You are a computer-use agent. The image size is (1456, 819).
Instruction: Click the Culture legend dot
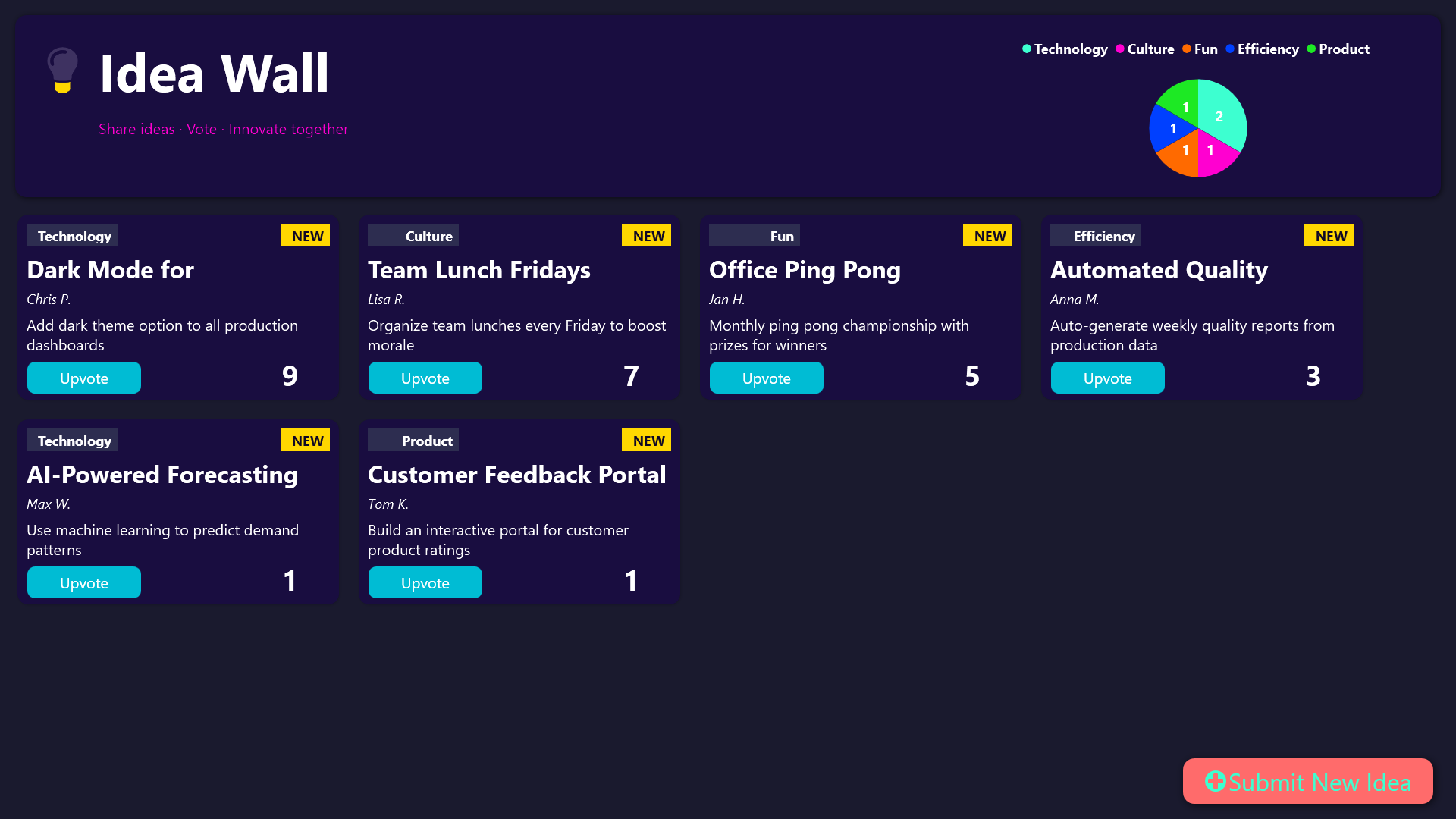point(1120,49)
